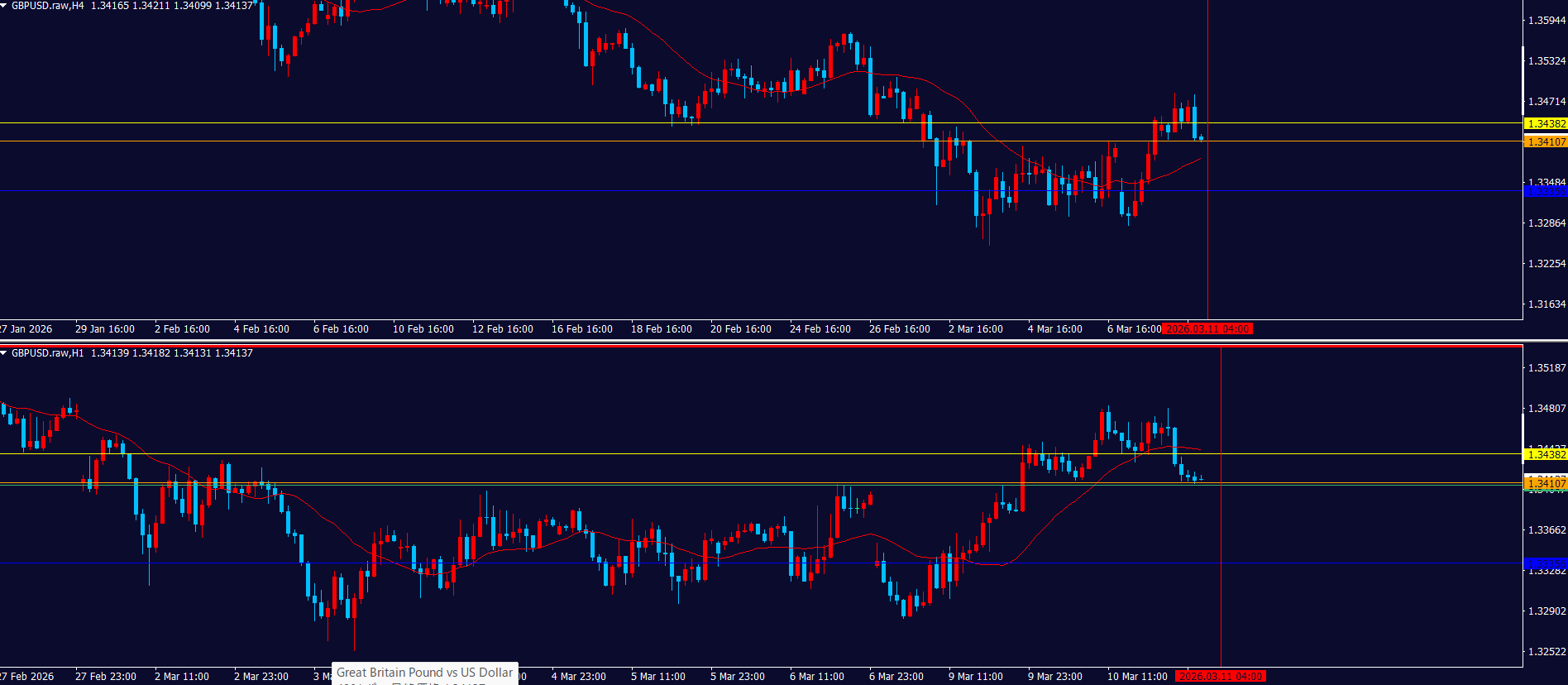1568x685 pixels.
Task: Click the triangle beside GBPUSD.raw,H1 title
Action: click(x=4, y=353)
